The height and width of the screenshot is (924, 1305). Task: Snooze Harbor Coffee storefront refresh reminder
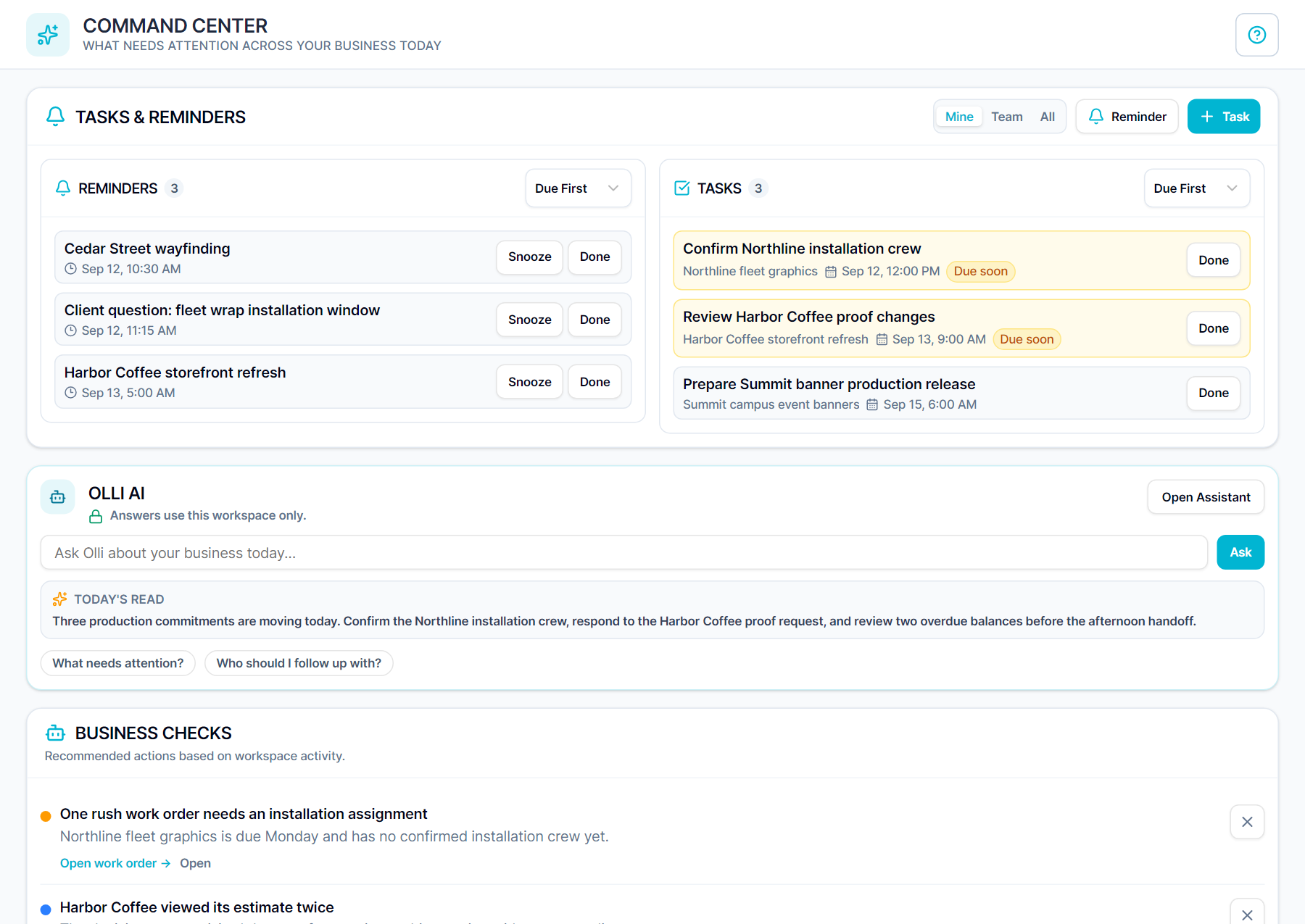tap(530, 382)
